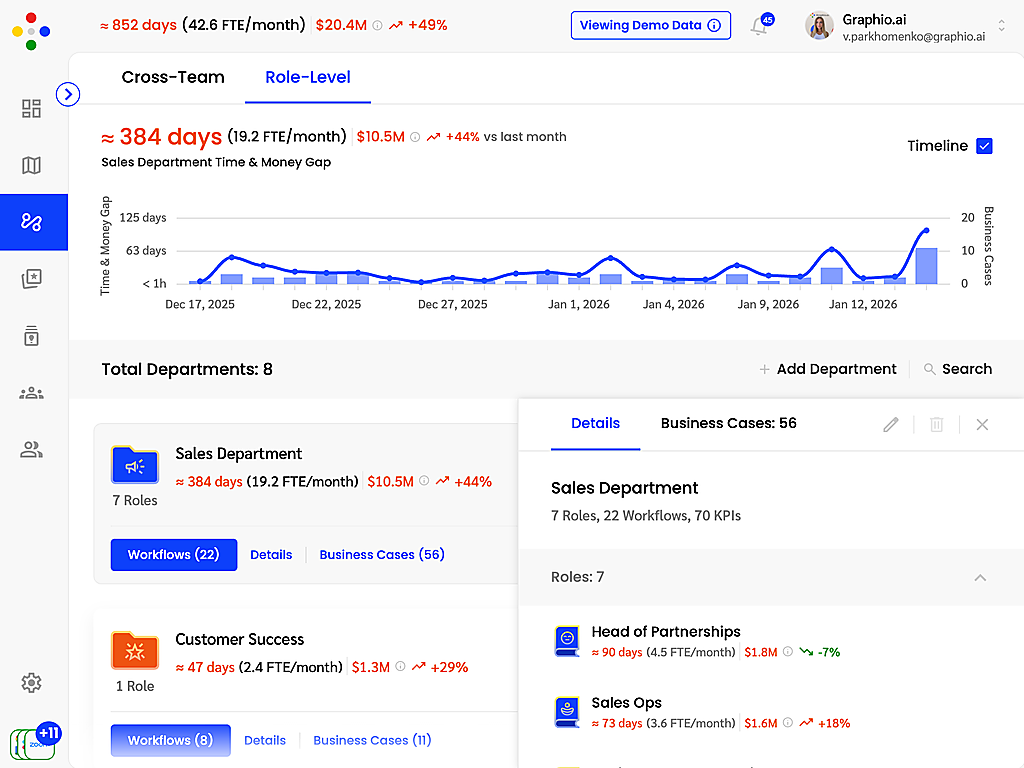Click the Search field for departments

pos(958,369)
